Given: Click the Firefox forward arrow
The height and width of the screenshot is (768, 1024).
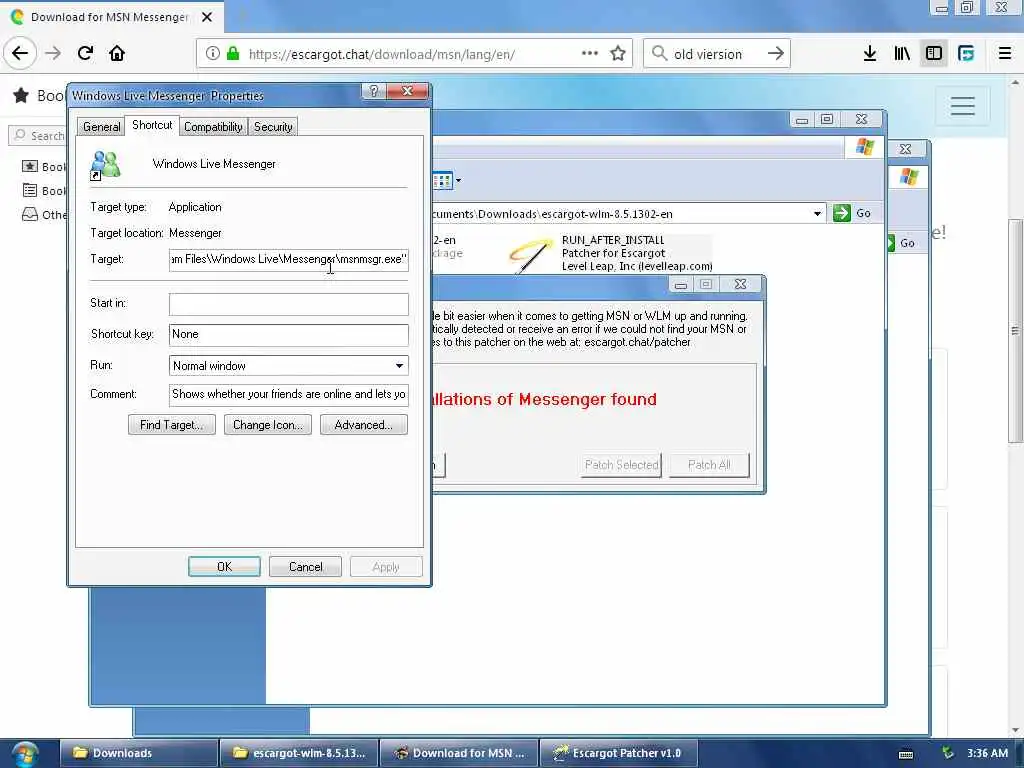Looking at the screenshot, I should point(53,53).
